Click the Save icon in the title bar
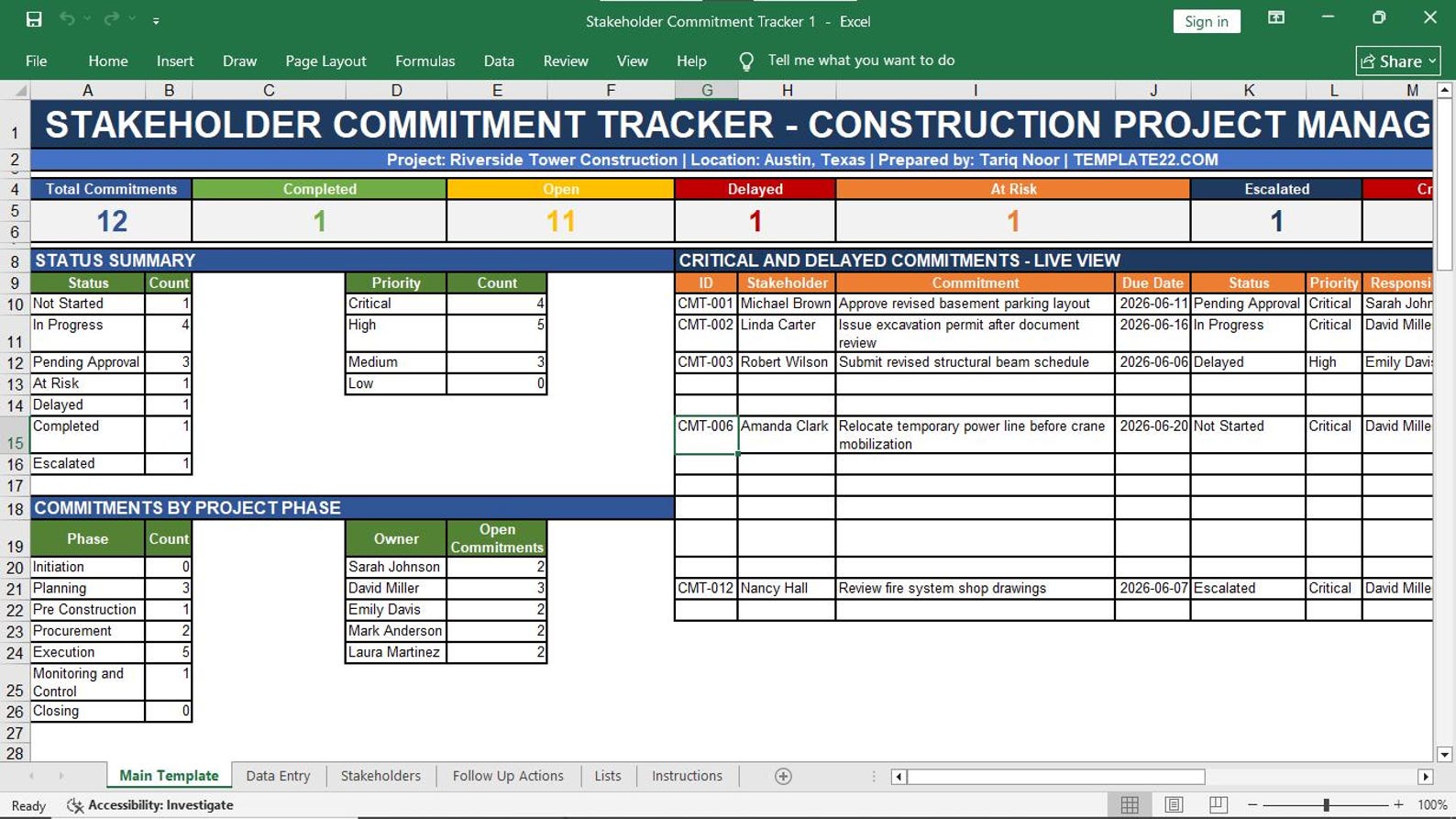 34,19
